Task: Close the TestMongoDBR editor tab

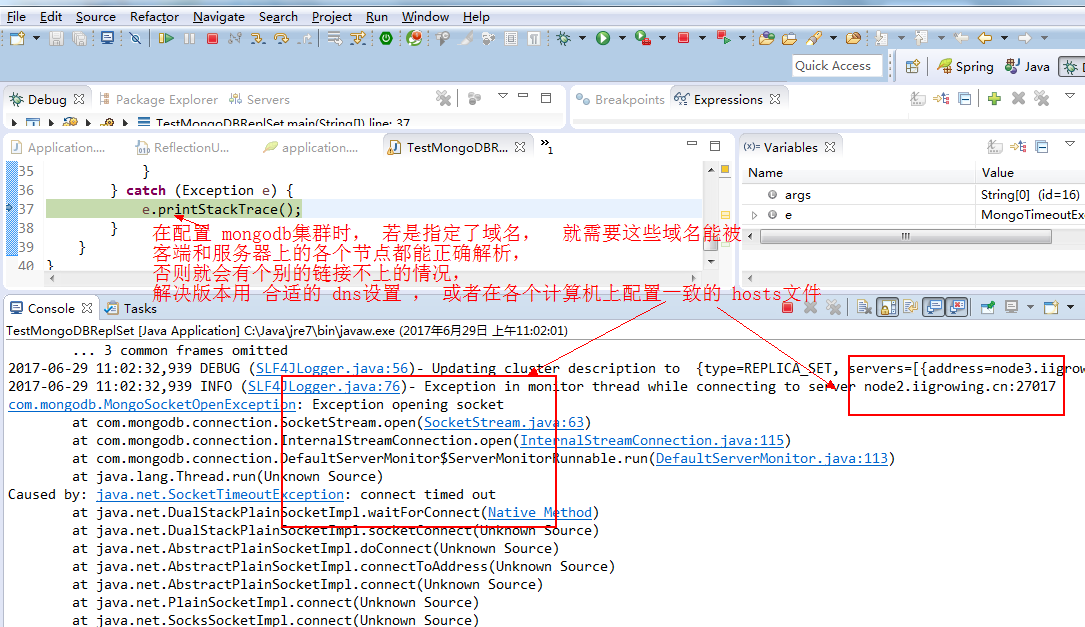Action: click(520, 147)
